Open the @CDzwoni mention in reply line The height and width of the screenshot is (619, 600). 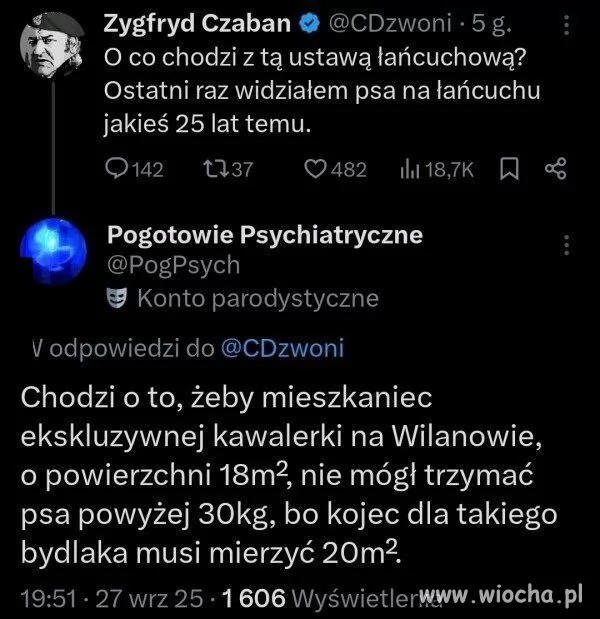click(280, 348)
